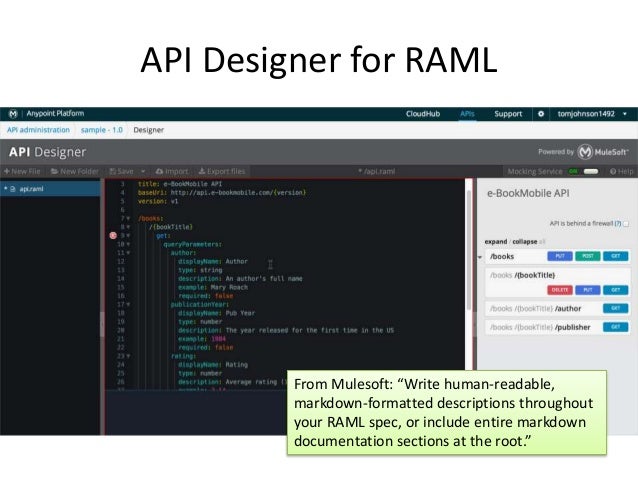Click GET button on /books resource
The image size is (638, 479).
click(x=616, y=256)
